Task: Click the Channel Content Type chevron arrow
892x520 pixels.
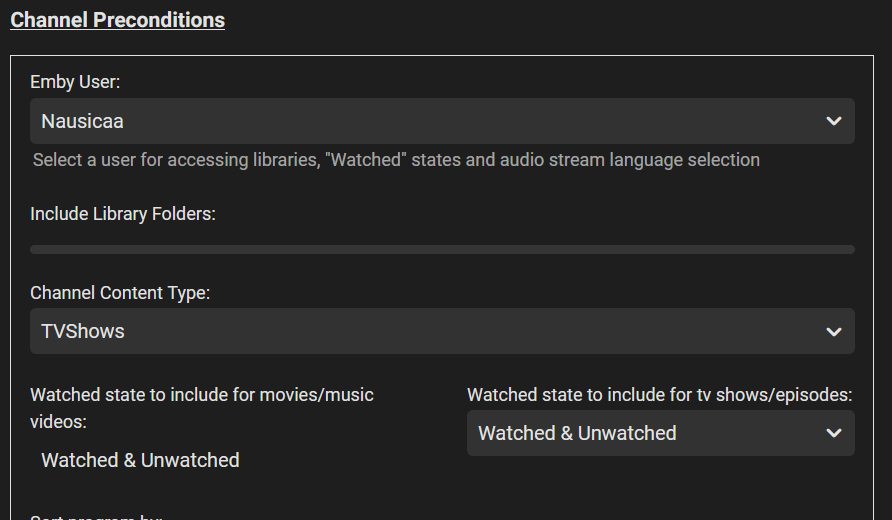Action: click(x=834, y=331)
